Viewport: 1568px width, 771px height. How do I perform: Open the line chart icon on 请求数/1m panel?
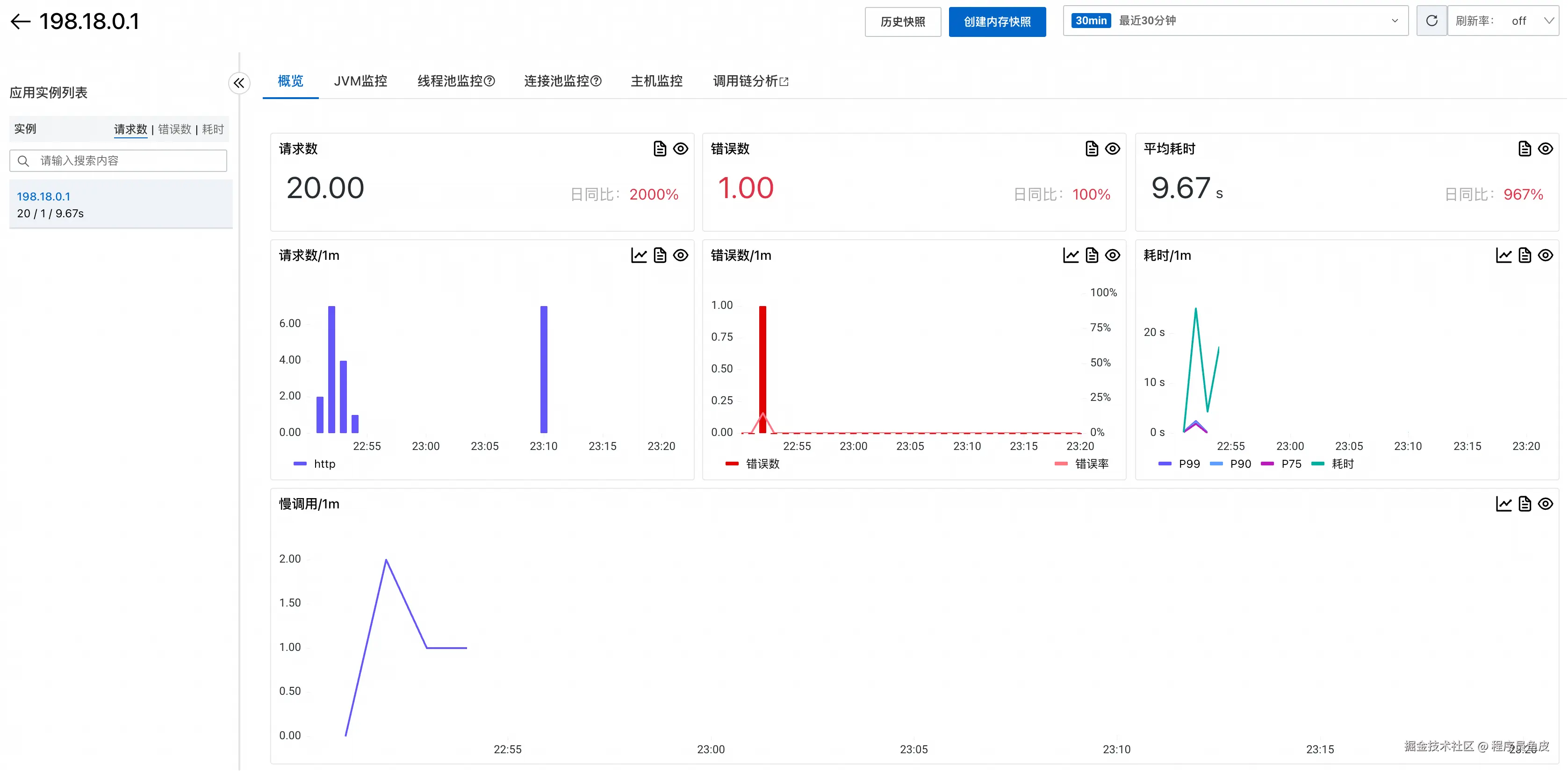pos(639,256)
